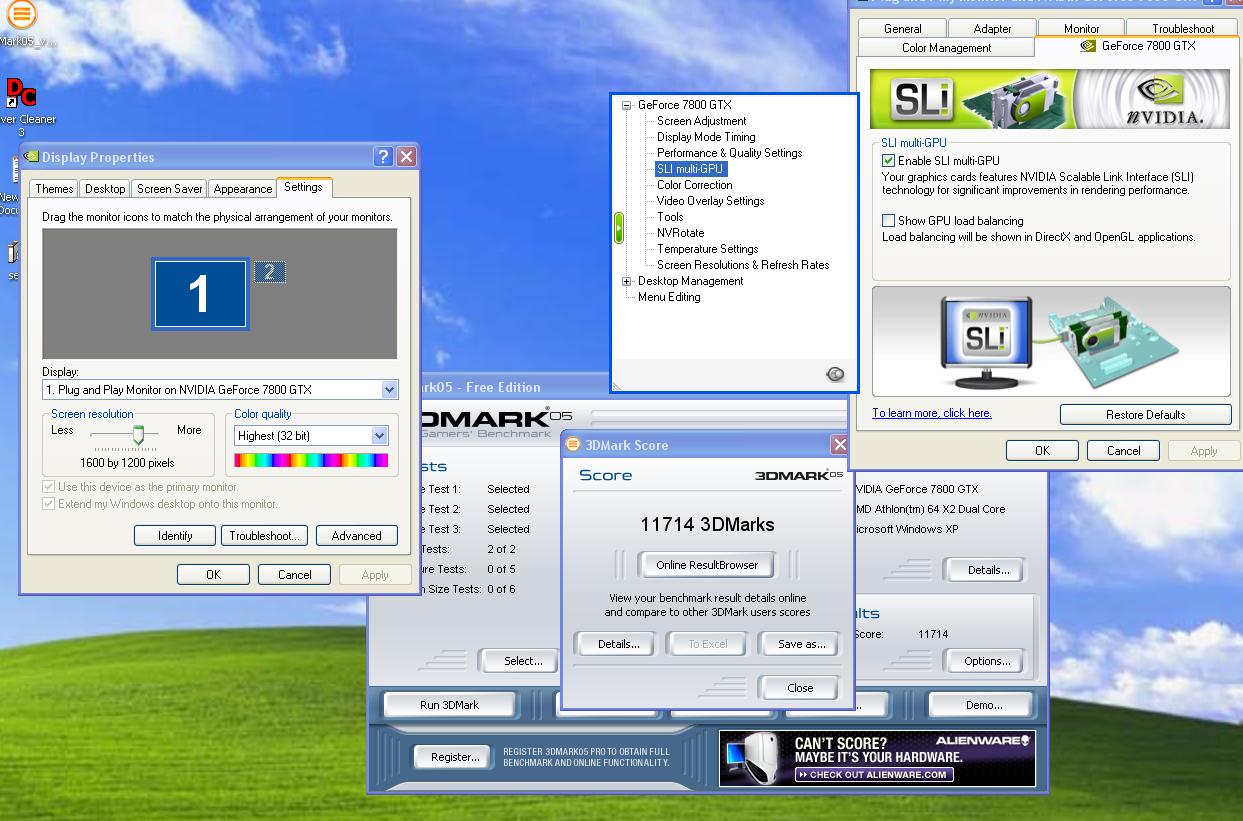1243x821 pixels.
Task: Select Color Correction tree item
Action: click(x=694, y=185)
